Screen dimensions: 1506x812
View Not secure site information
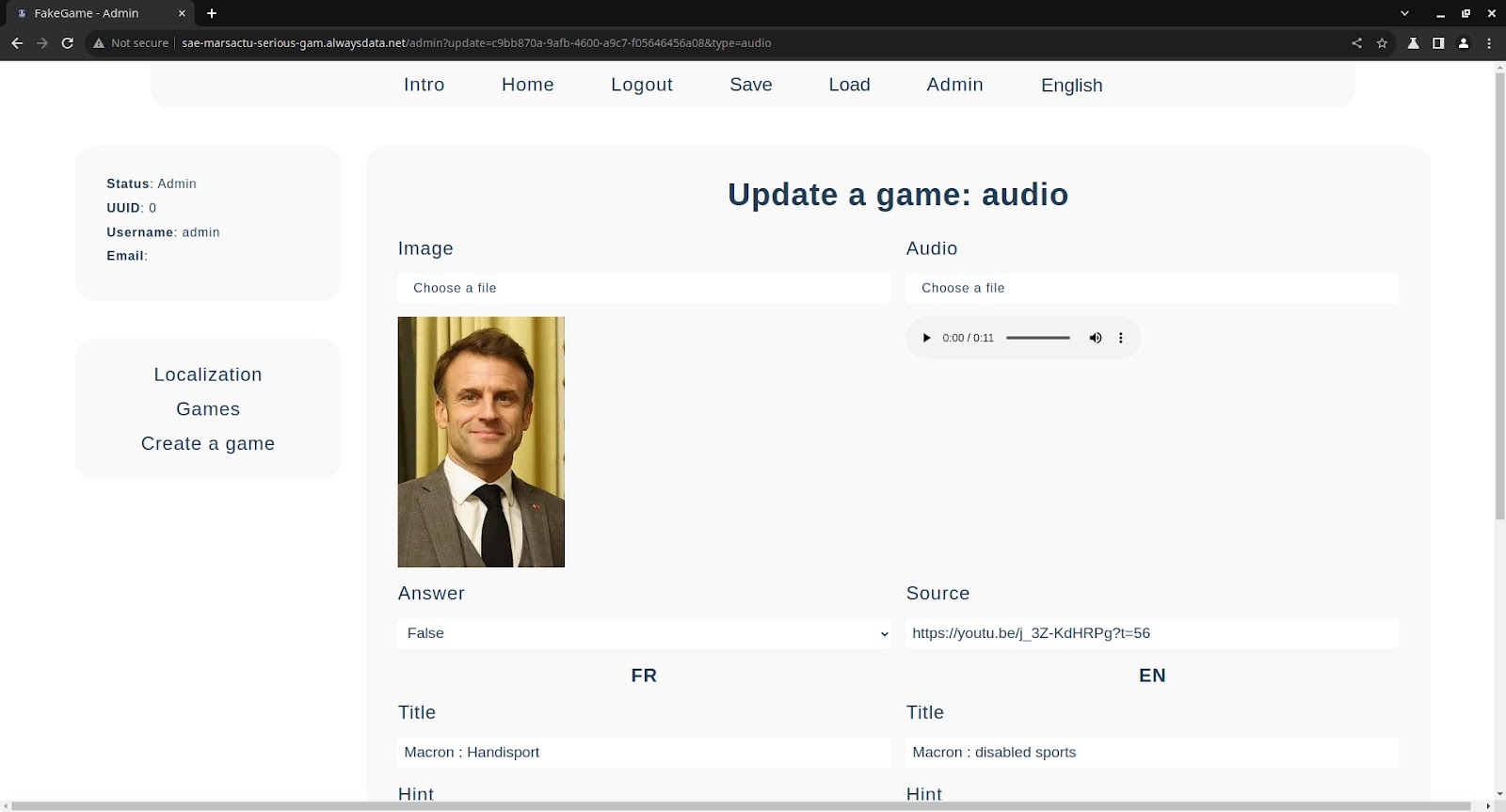coord(131,43)
